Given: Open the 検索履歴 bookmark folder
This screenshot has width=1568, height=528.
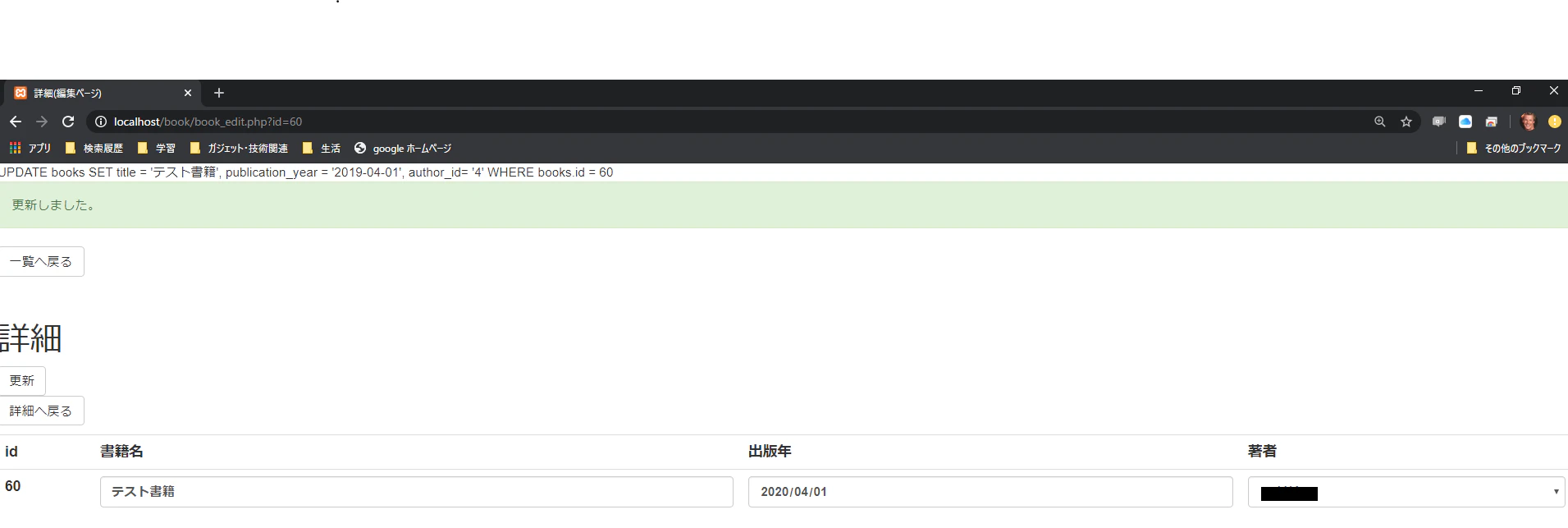Looking at the screenshot, I should tap(94, 148).
